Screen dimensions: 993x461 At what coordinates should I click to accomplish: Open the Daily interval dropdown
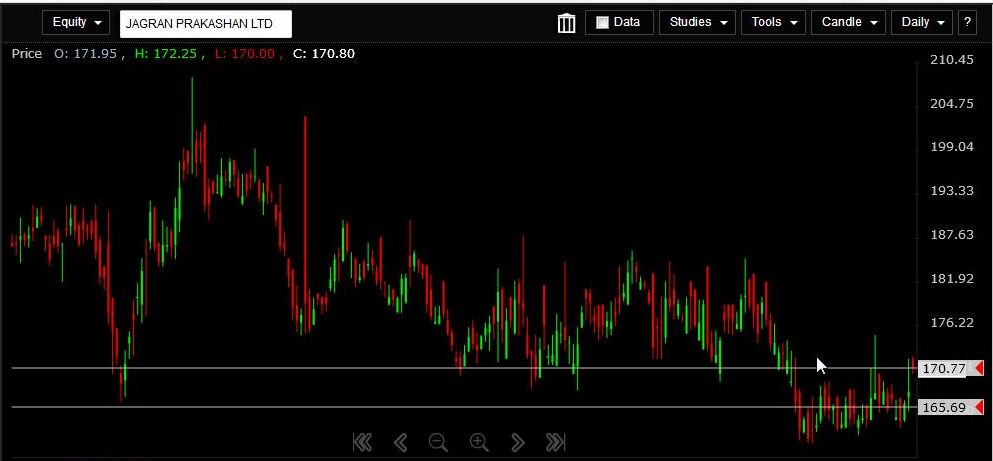tap(922, 23)
